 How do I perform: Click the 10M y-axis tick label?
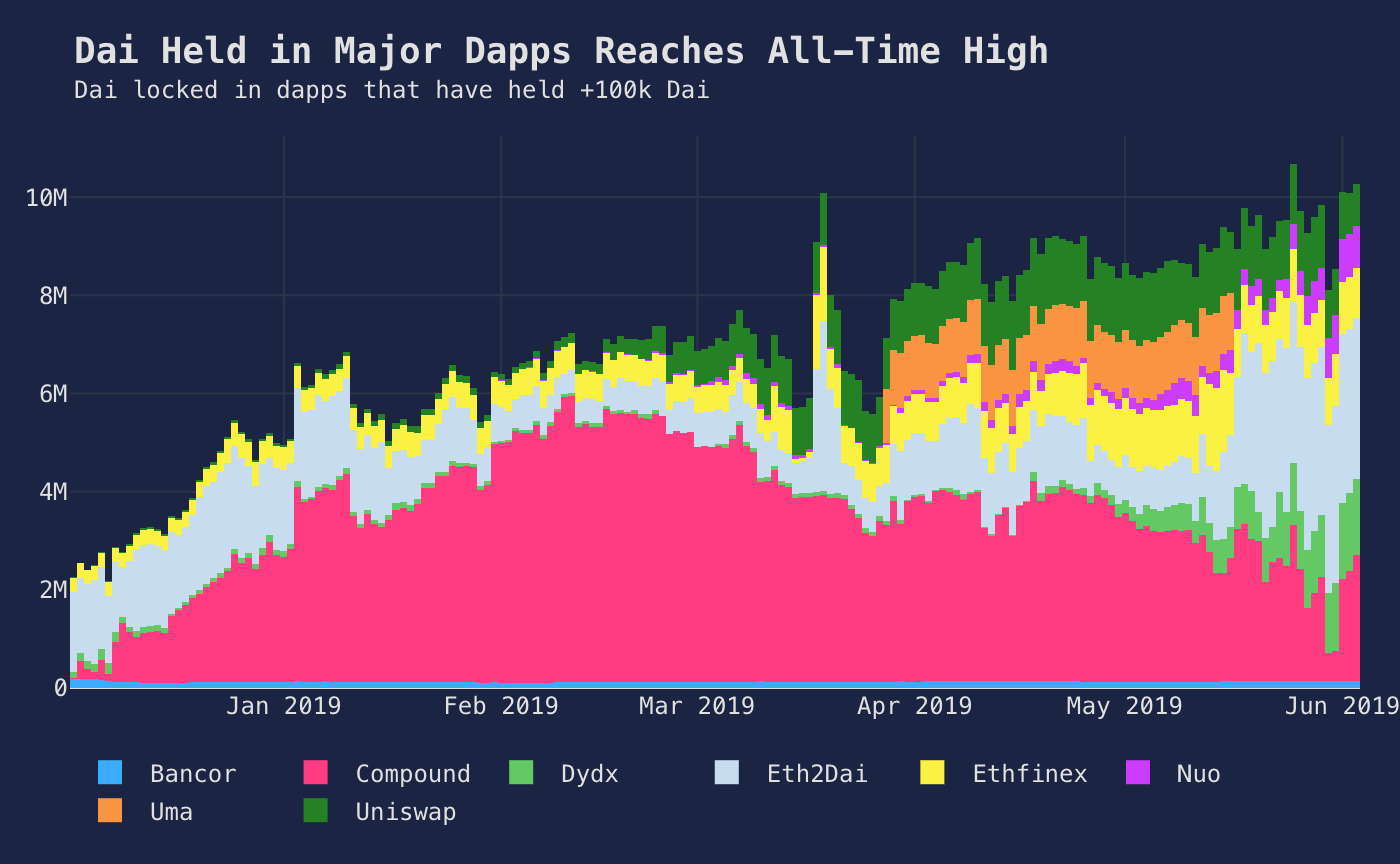coord(46,198)
